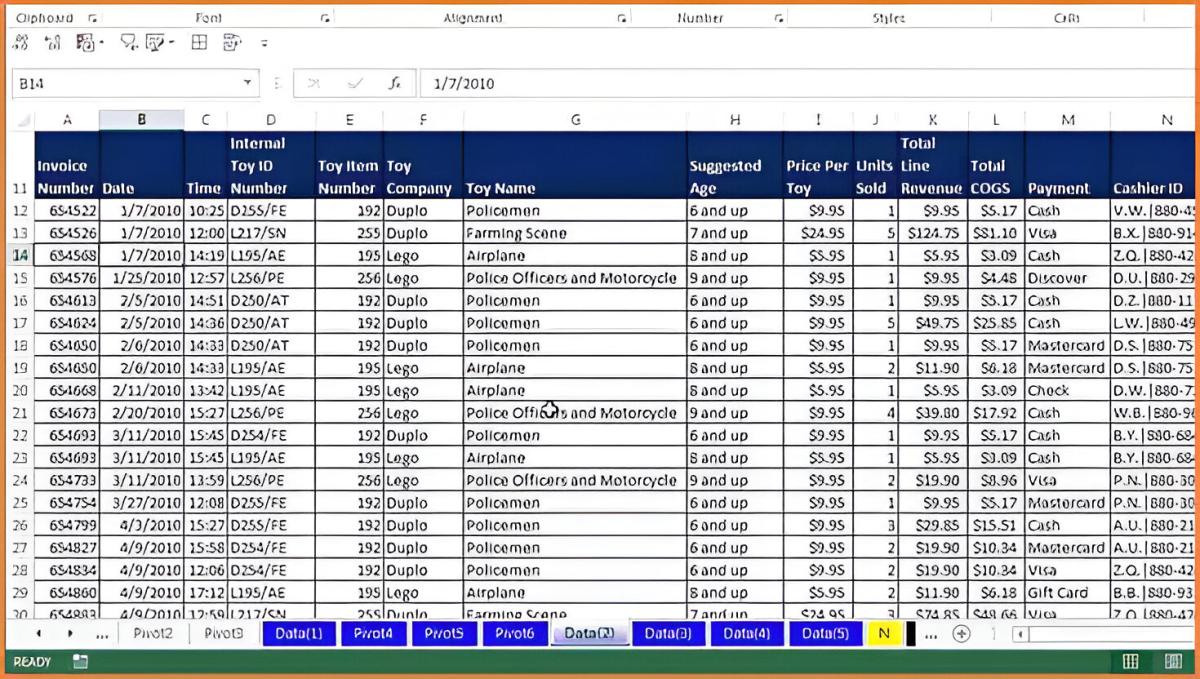Expand the Font group dialog launcher
The image size is (1200, 679).
click(x=324, y=18)
